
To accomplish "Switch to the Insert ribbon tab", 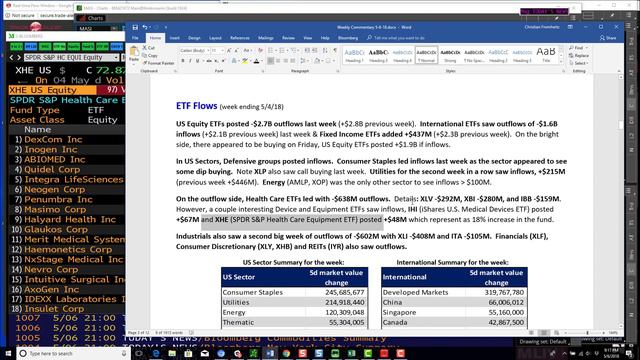I will (175, 38).
